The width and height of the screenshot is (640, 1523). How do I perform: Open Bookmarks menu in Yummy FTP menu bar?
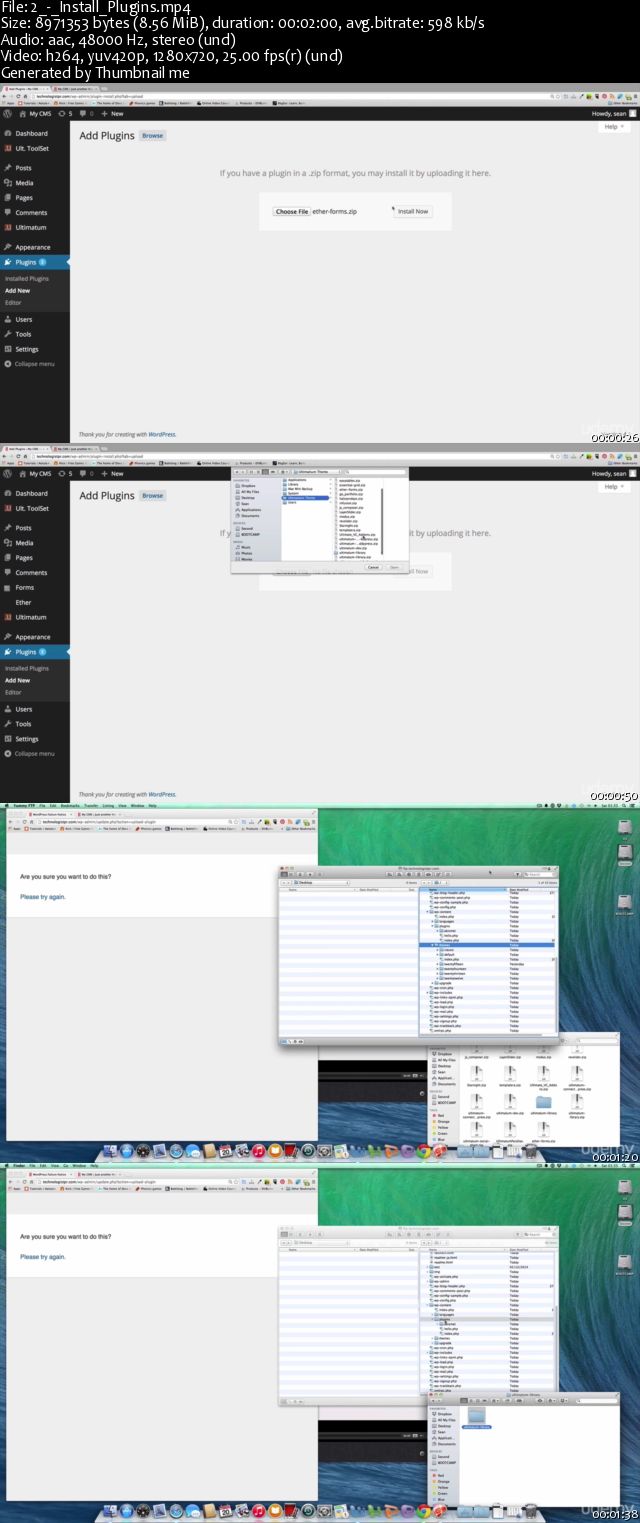(x=69, y=805)
